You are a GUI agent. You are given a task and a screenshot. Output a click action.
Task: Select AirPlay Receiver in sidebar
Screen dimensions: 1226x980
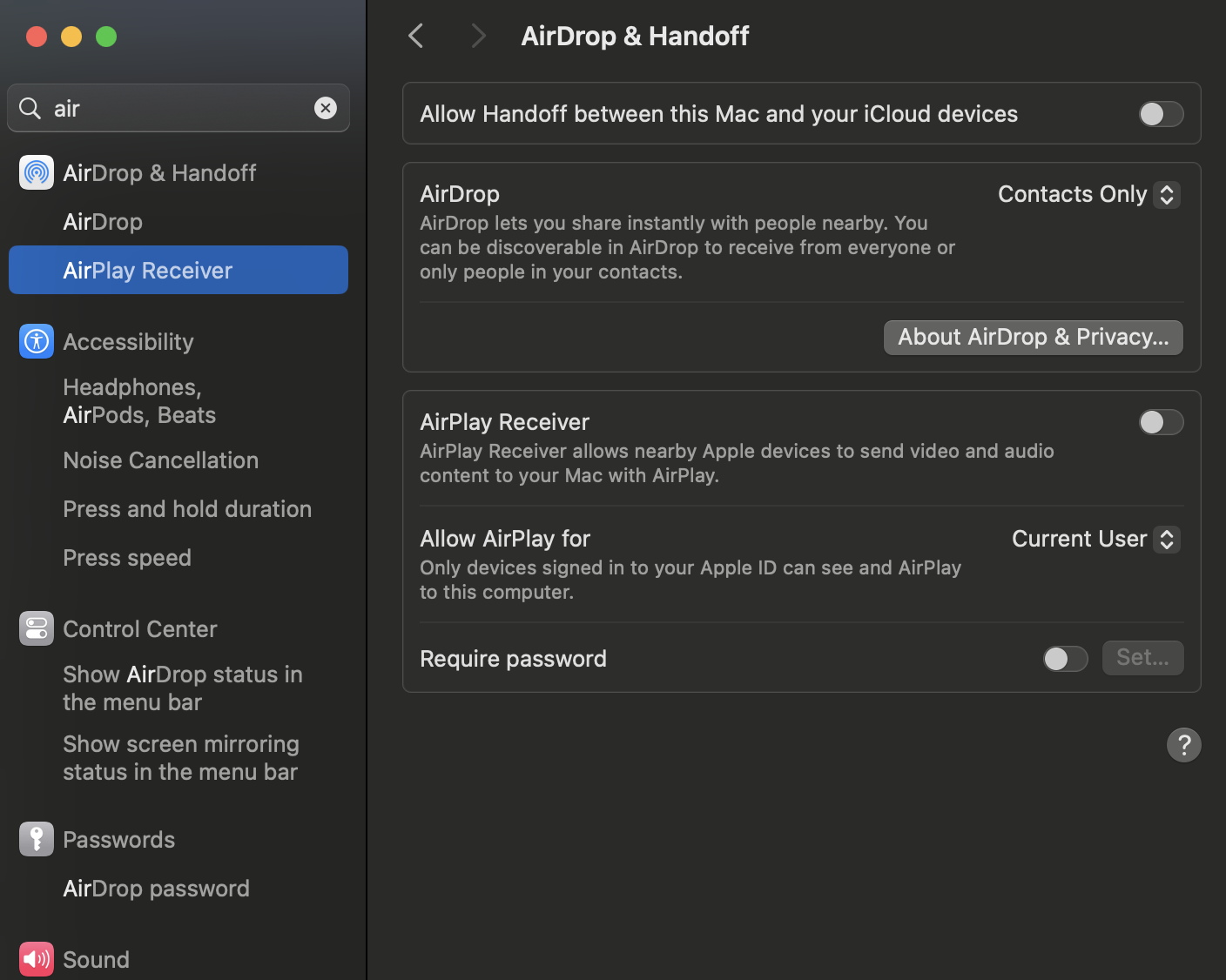(179, 270)
